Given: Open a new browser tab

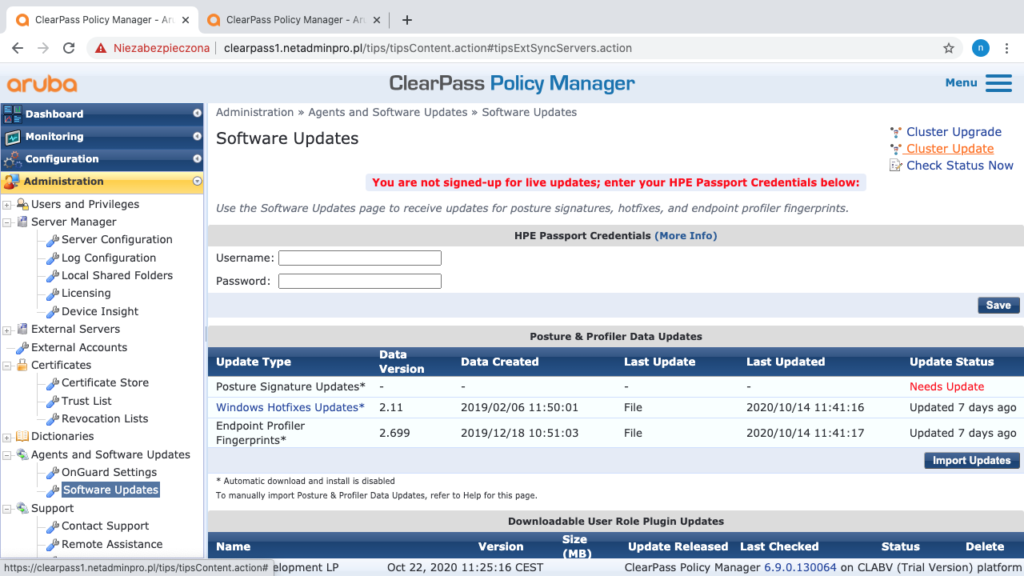Looking at the screenshot, I should (x=407, y=20).
